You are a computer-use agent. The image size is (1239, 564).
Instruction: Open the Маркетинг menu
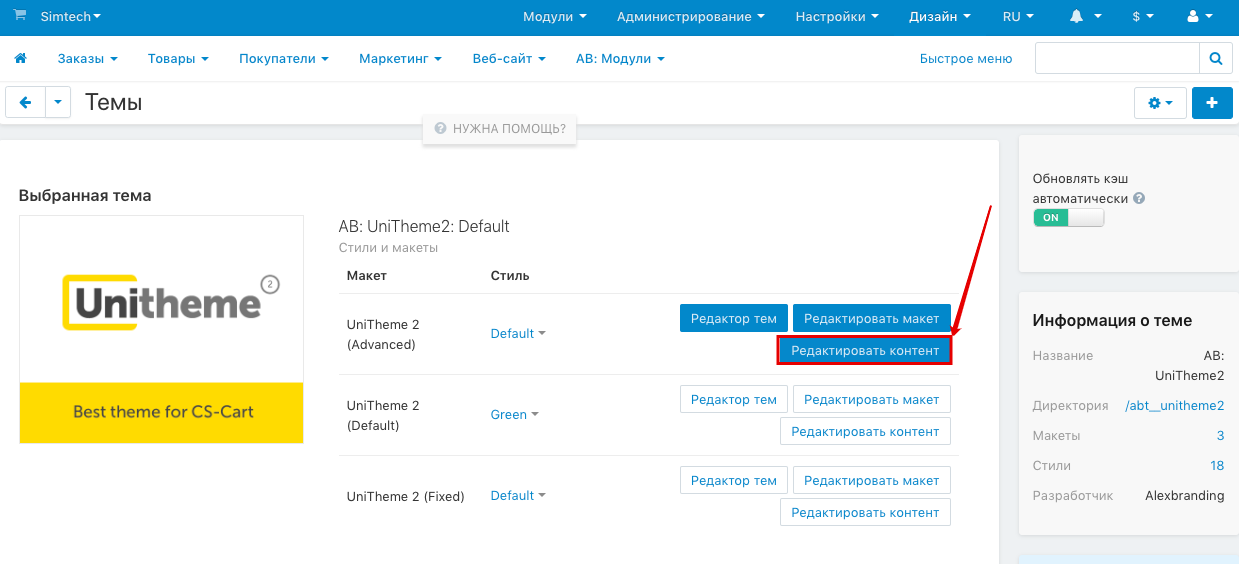400,59
